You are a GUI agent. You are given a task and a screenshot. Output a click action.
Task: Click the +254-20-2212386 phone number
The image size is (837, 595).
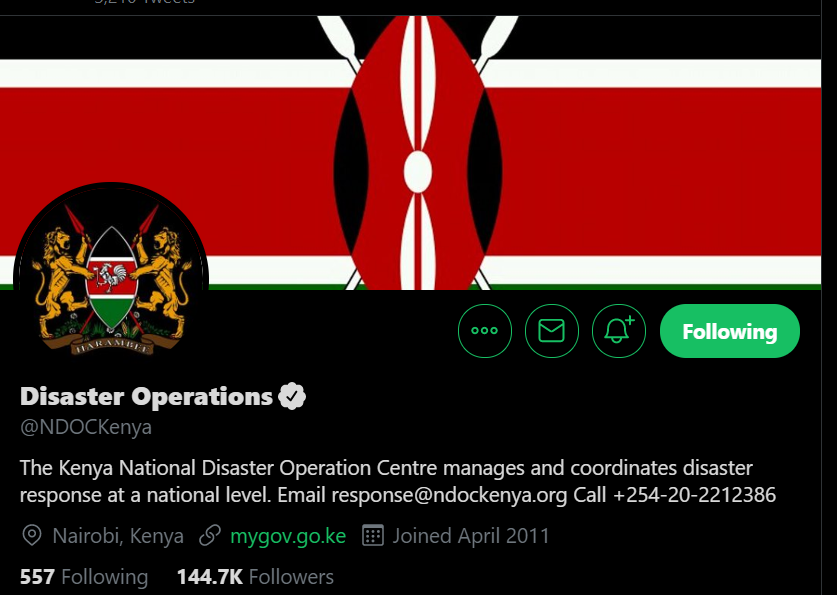click(694, 495)
